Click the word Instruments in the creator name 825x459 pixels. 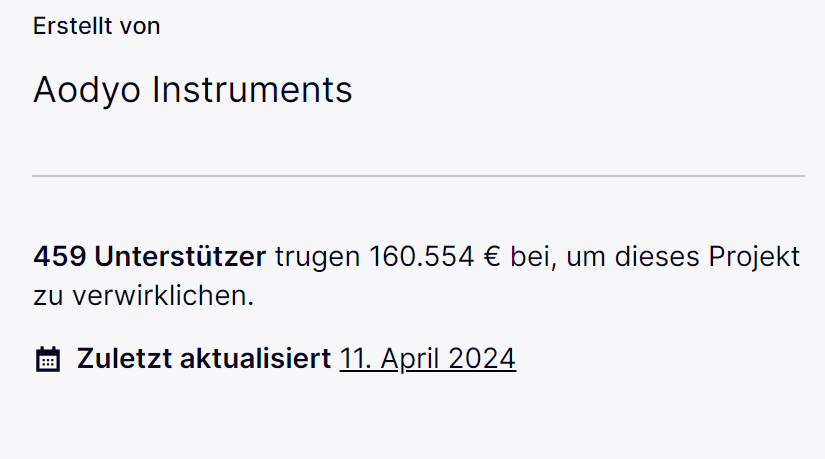252,89
